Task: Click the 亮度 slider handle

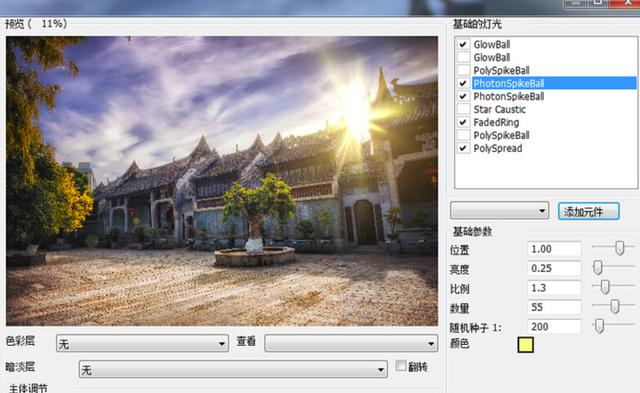Action: [598, 267]
